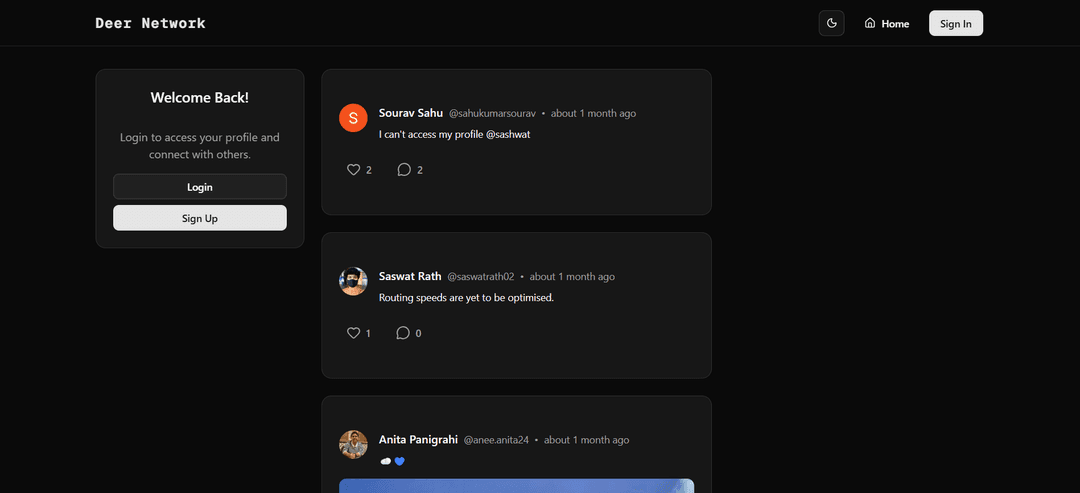Screen dimensions: 1080x493
Task: Open Sourav Sahu's profile name link
Action: coord(411,113)
